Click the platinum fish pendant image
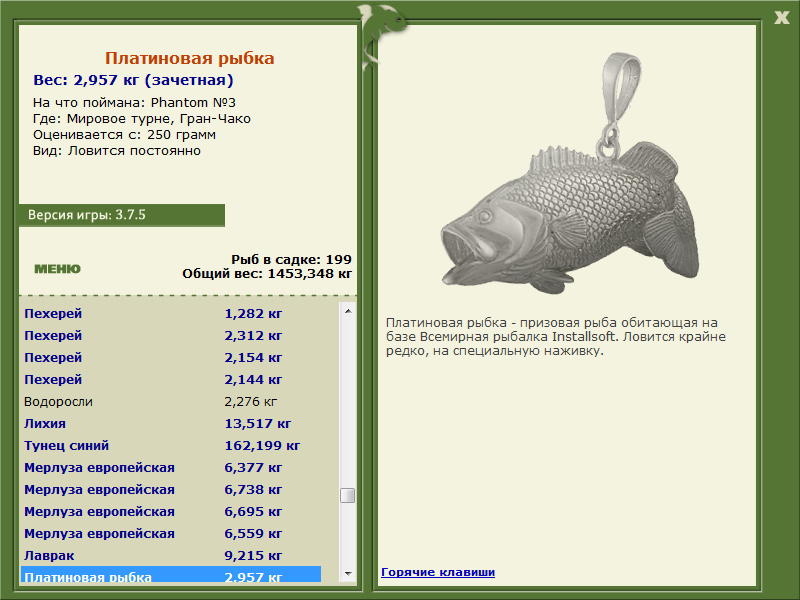This screenshot has height=600, width=800. coord(570,173)
